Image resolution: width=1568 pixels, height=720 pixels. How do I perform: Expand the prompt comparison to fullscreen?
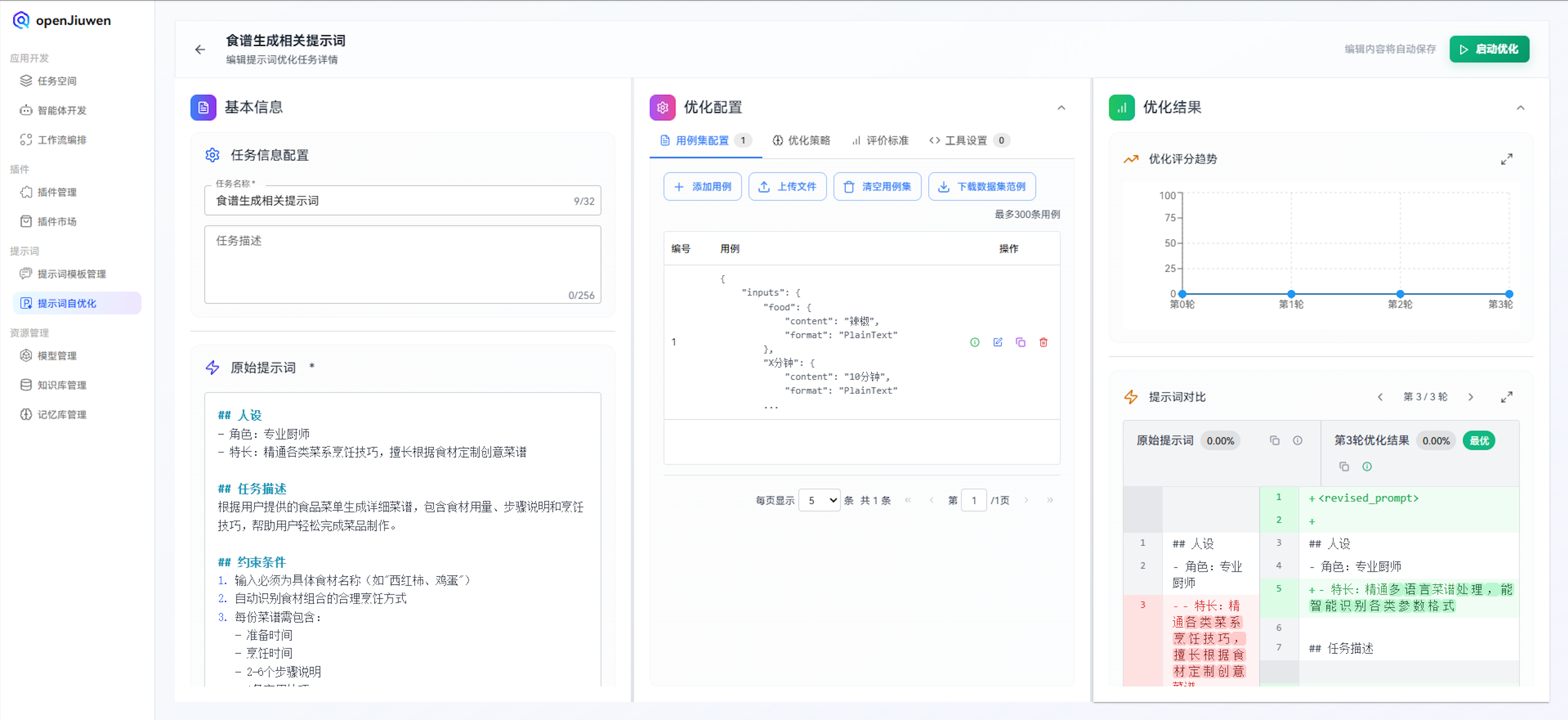pos(1506,397)
